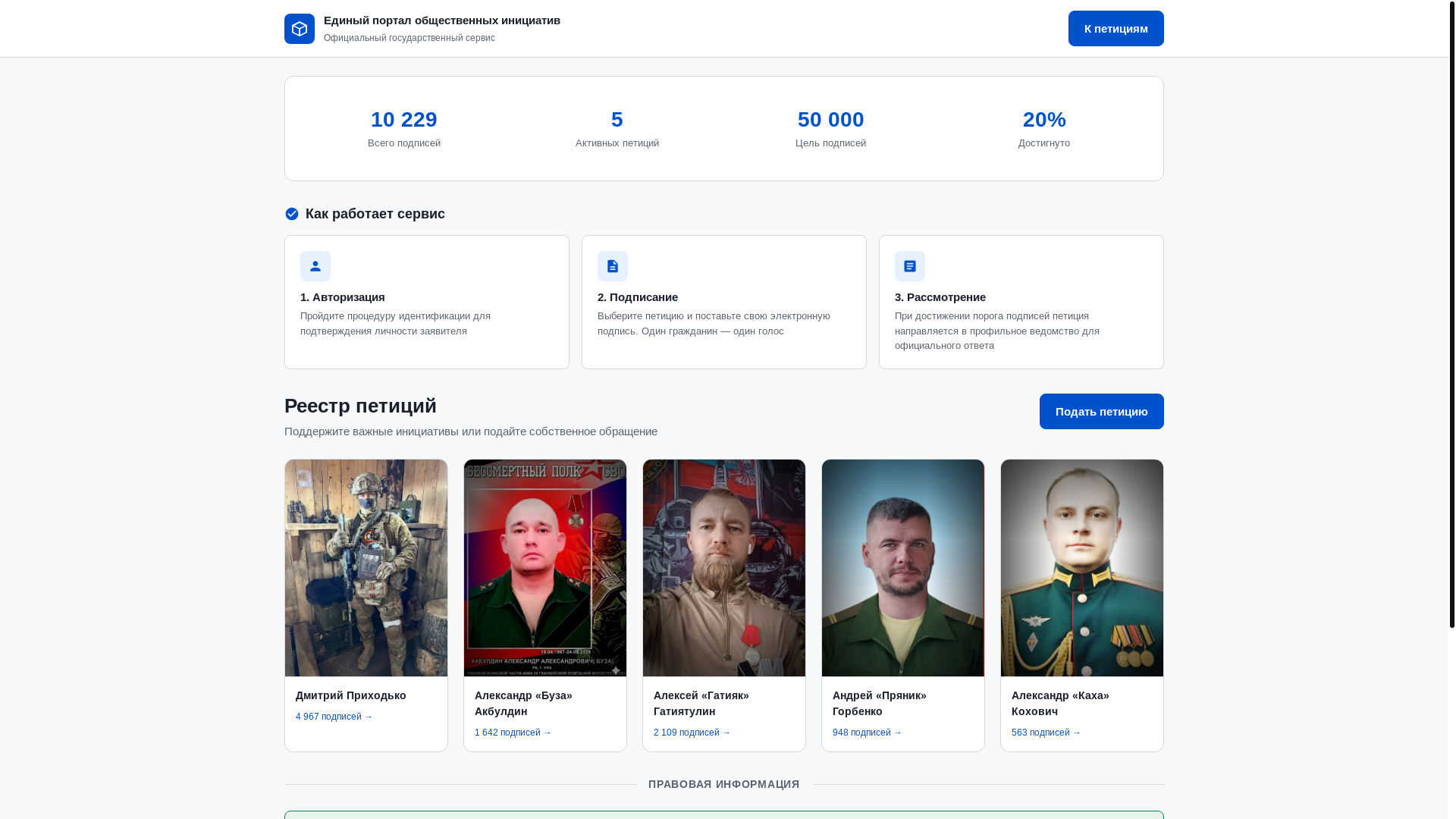This screenshot has height=819, width=1456.
Task: Open the 1 642 подписей link
Action: coord(513,733)
